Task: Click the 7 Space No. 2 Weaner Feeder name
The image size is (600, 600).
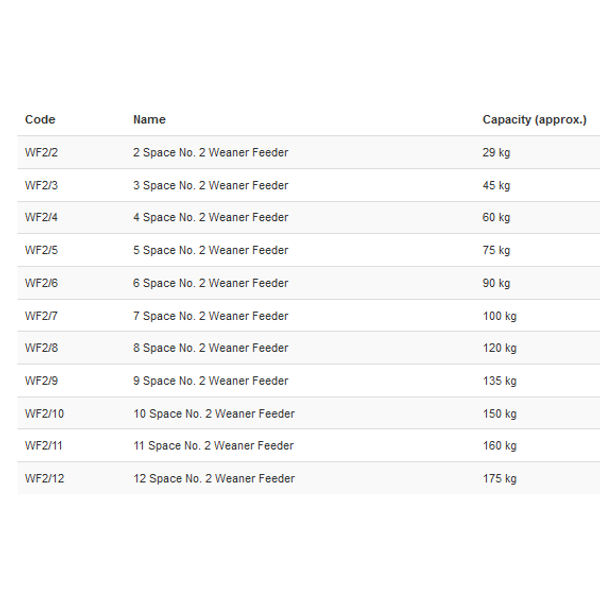Action: 210,316
